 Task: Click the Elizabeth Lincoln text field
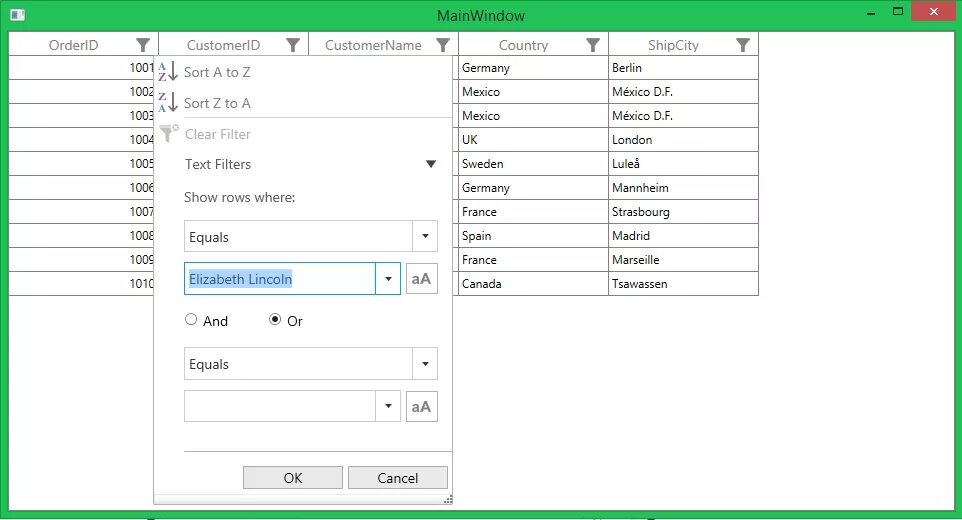[x=280, y=279]
